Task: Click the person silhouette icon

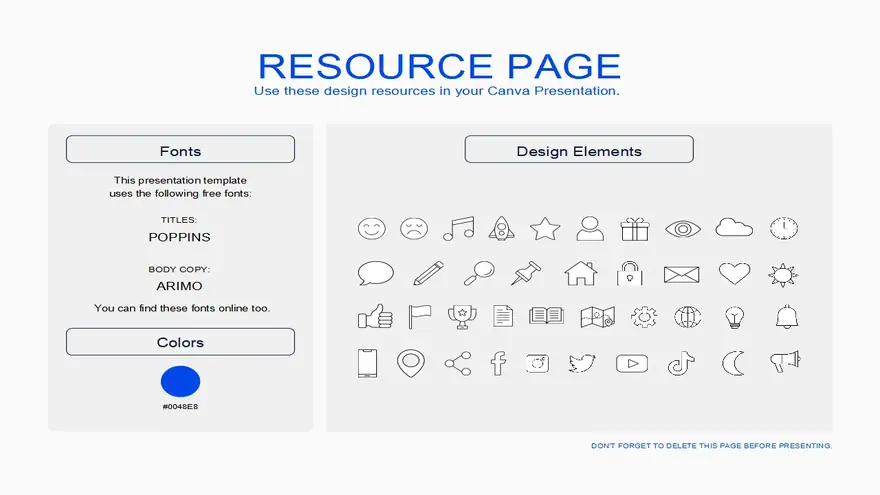Action: point(590,228)
